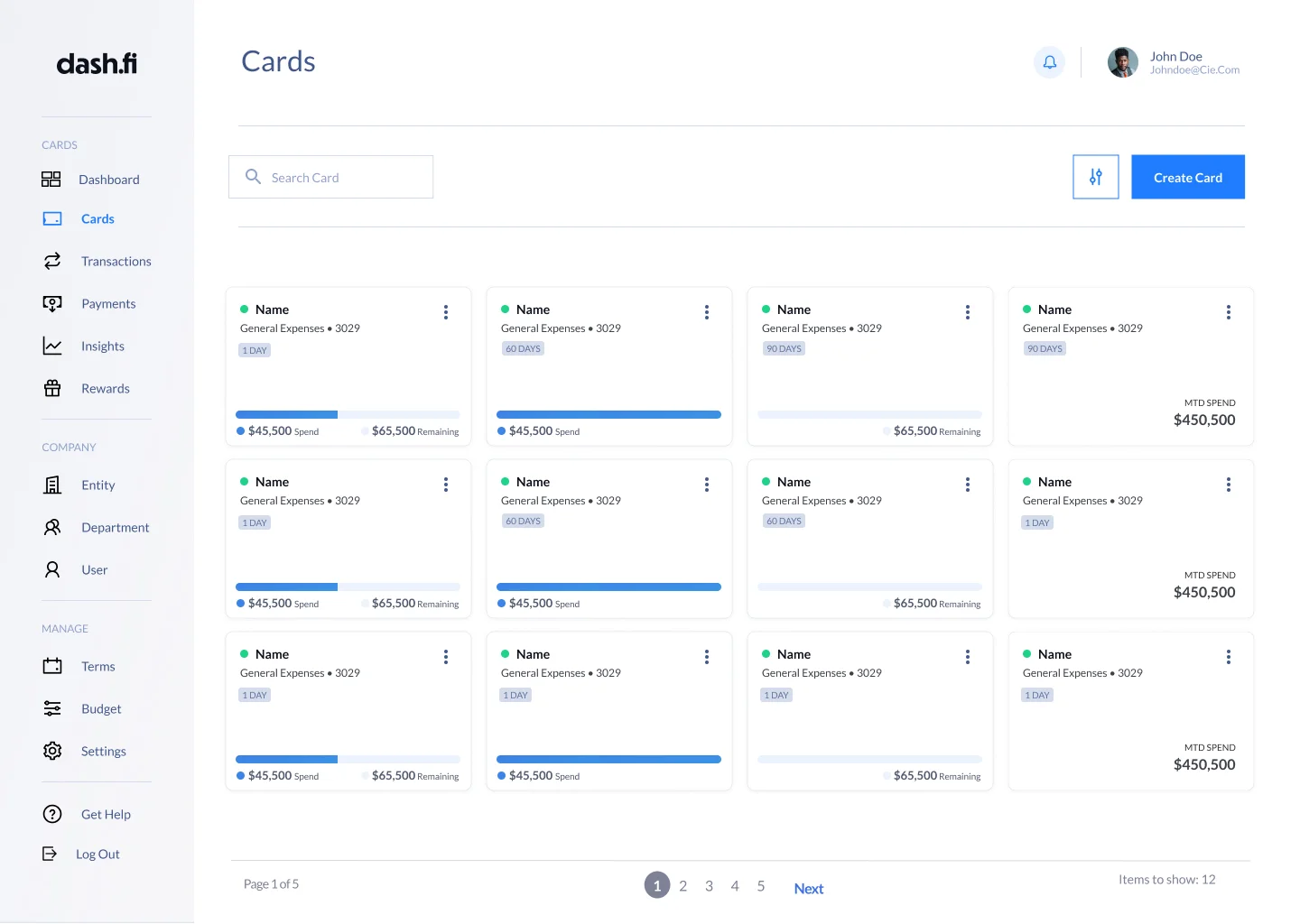1300x924 pixels.
Task: Click John Doe's profile avatar
Action: tap(1122, 62)
